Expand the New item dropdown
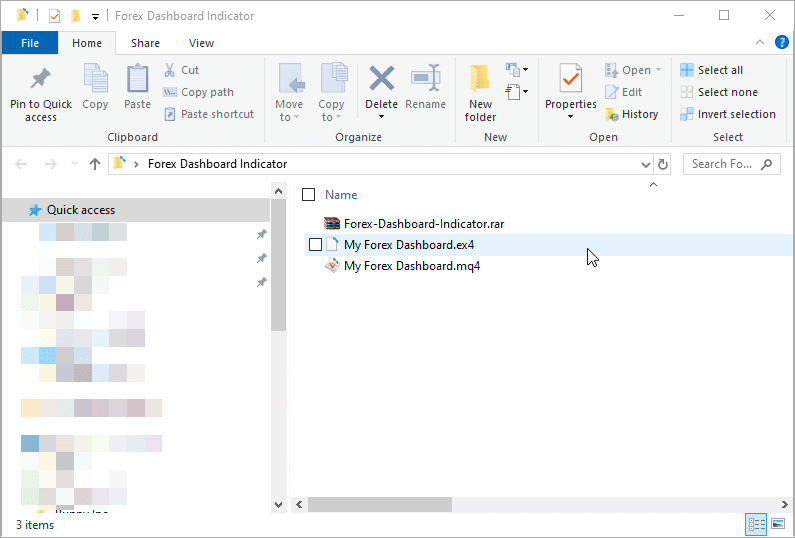795x538 pixels. point(517,69)
